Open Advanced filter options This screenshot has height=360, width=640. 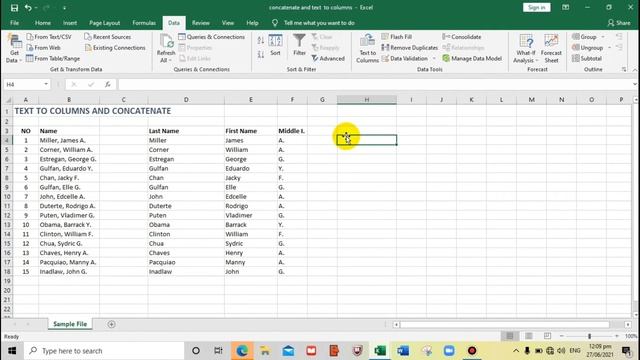pyautogui.click(x=328, y=58)
